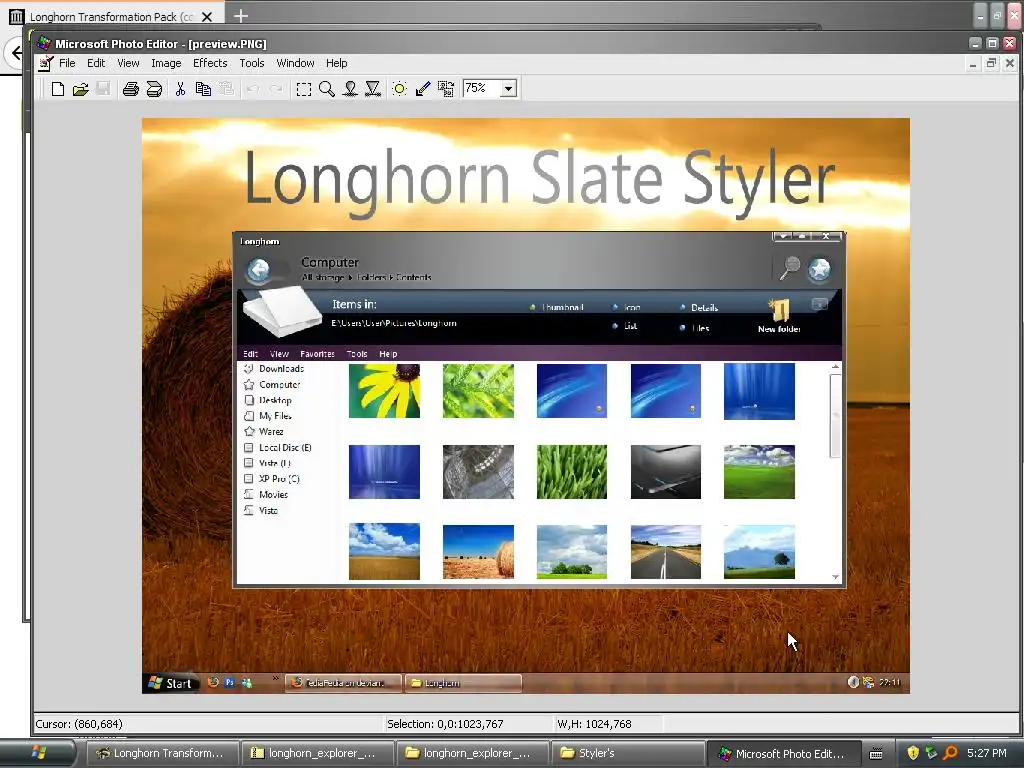Cut selection with scissors icon
Screen dimensions: 1024x768
[x=180, y=89]
